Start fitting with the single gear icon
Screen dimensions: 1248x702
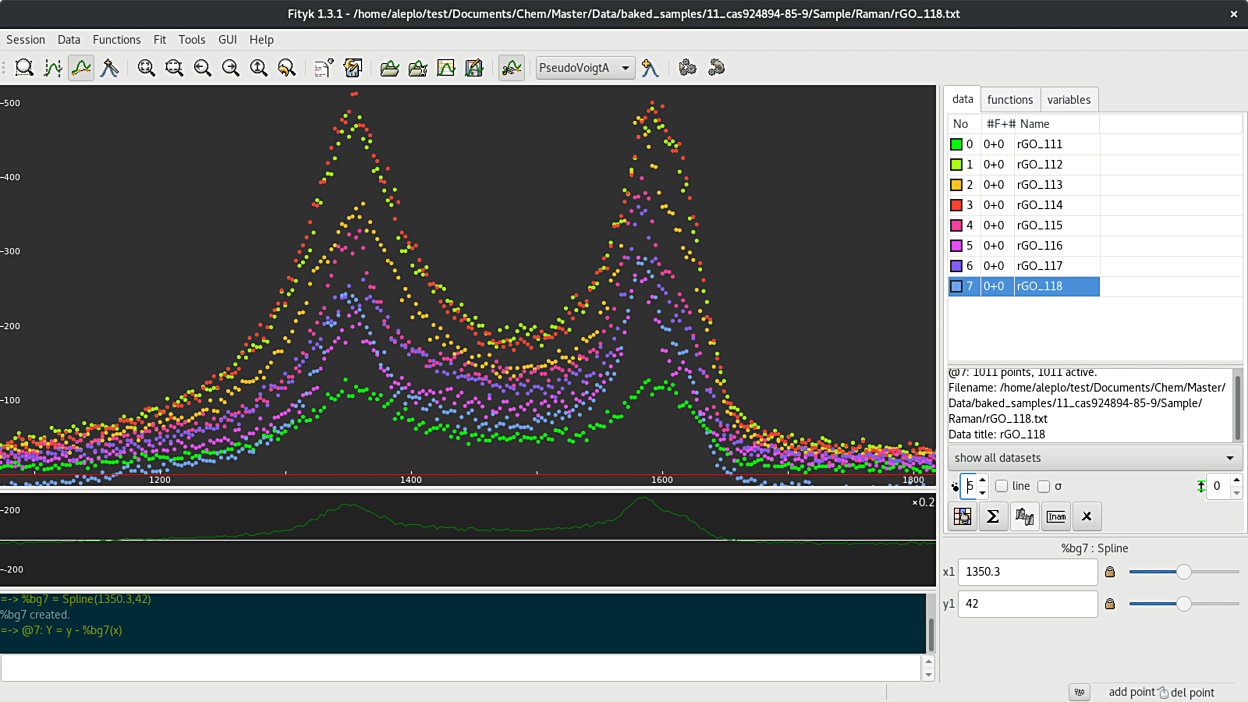coord(687,68)
